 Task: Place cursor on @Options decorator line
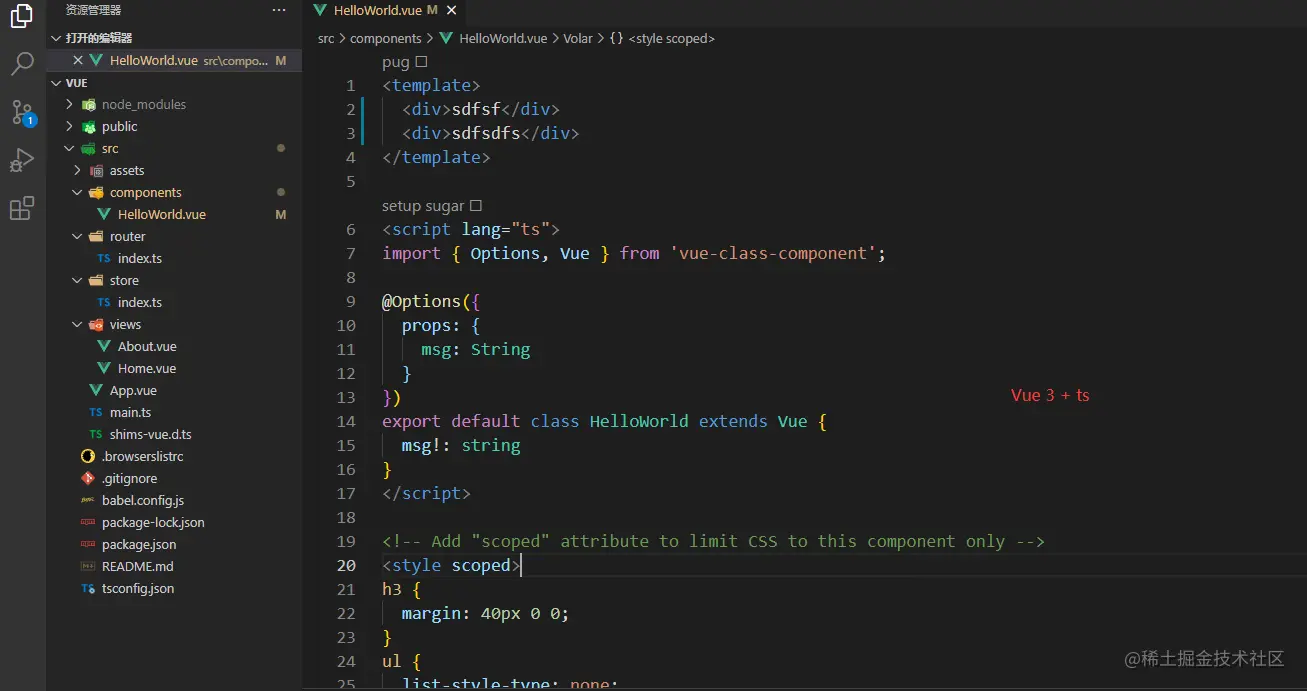431,301
